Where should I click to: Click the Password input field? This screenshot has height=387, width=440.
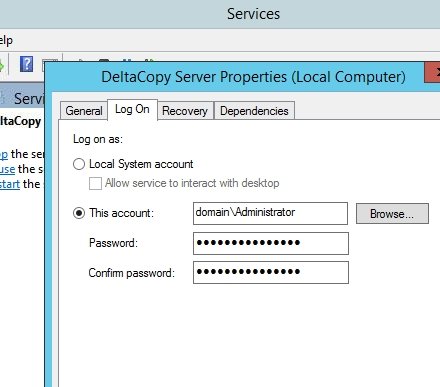271,243
